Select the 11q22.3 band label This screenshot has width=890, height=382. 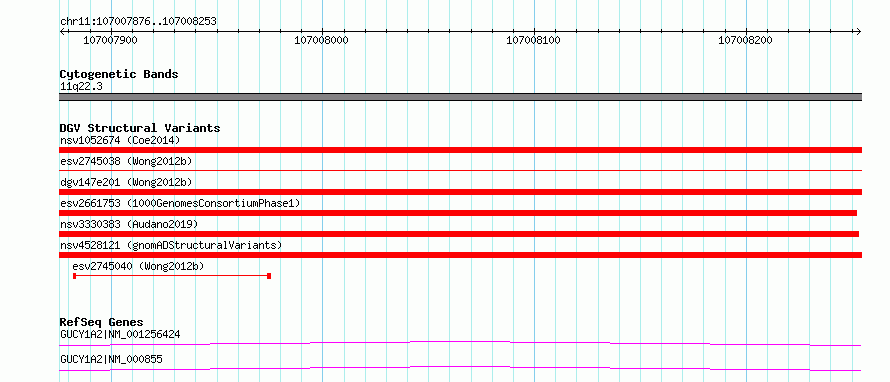(x=81, y=87)
